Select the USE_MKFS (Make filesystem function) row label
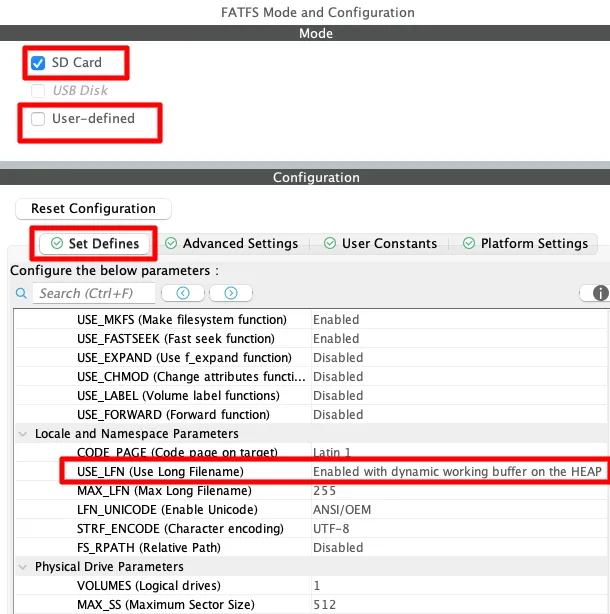 point(182,320)
